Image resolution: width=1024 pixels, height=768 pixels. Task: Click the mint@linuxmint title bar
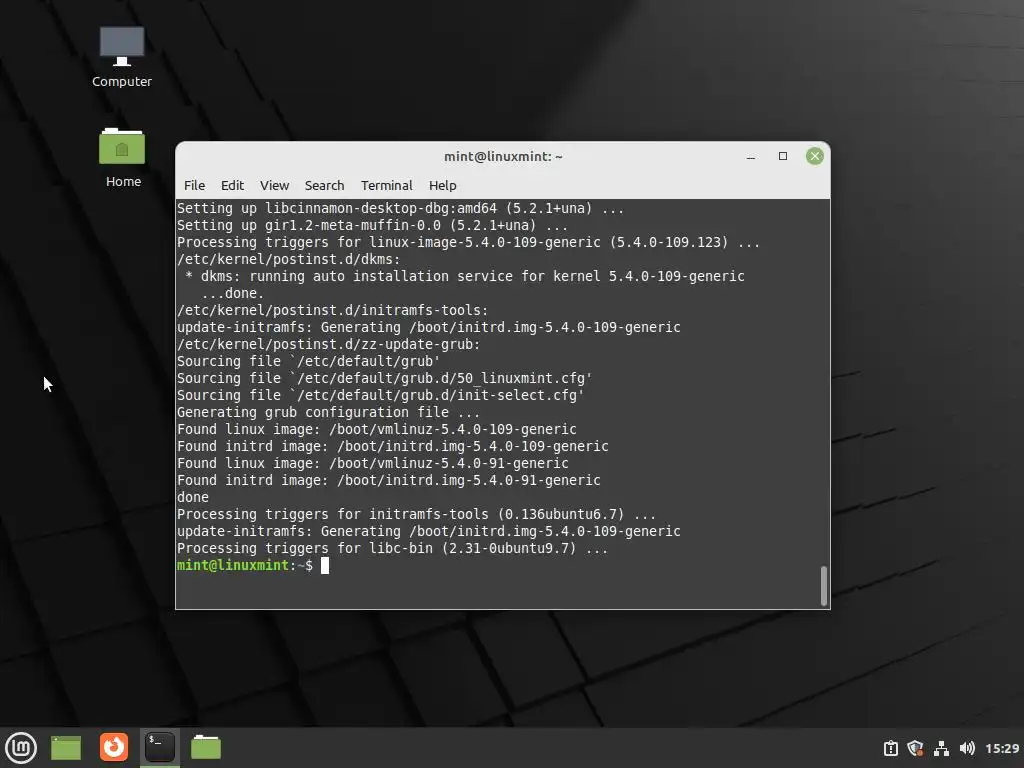click(503, 157)
